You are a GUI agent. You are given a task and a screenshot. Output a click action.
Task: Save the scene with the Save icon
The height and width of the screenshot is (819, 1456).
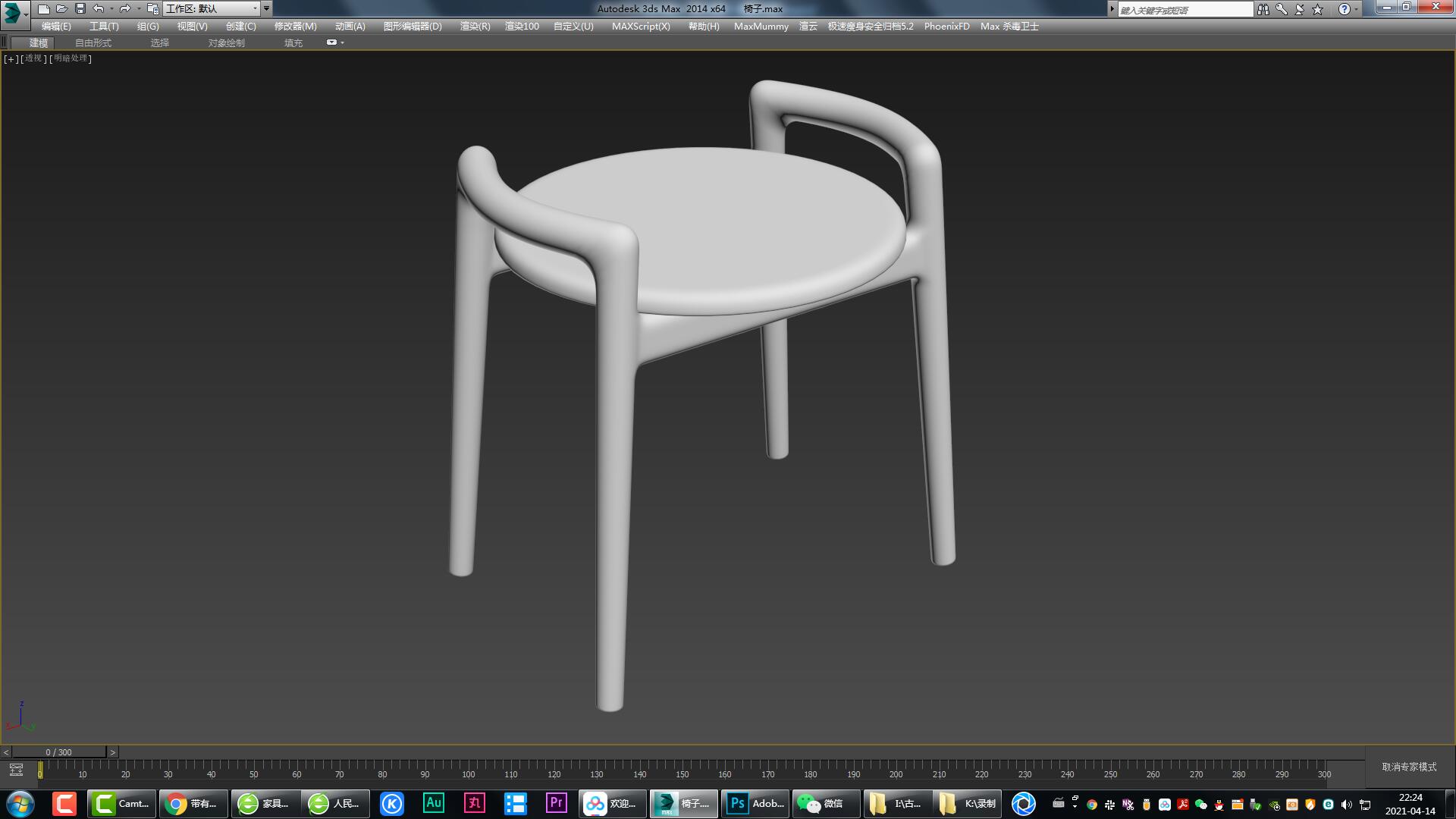pos(80,8)
